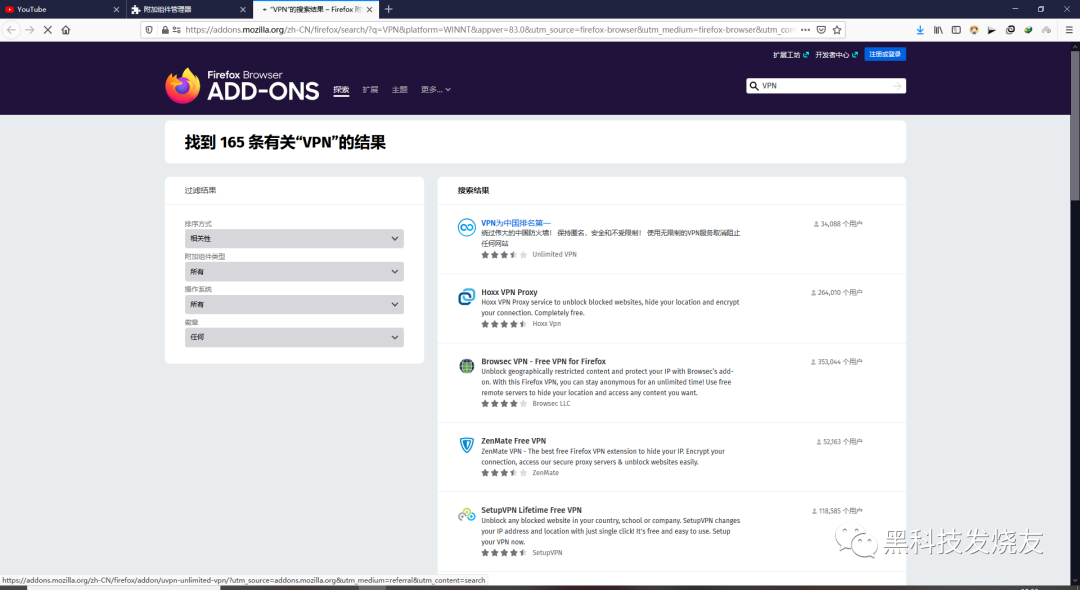This screenshot has height=590, width=1080.
Task: Stop page loading with the X button
Action: tap(48, 30)
